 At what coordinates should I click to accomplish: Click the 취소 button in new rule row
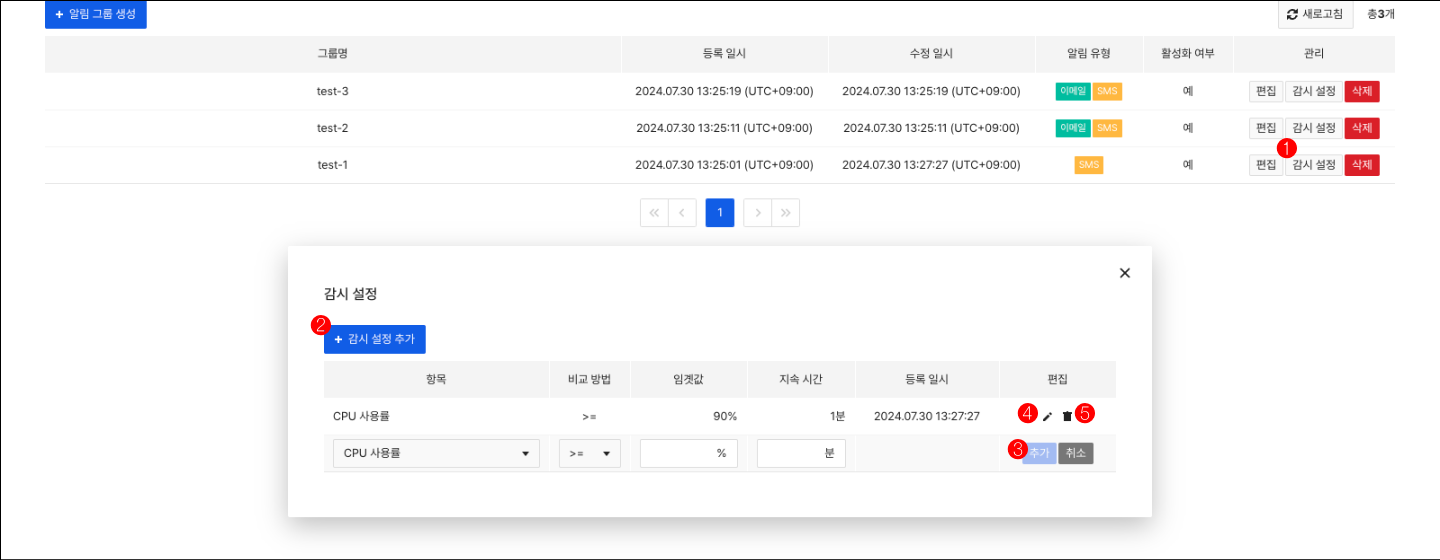(1076, 453)
